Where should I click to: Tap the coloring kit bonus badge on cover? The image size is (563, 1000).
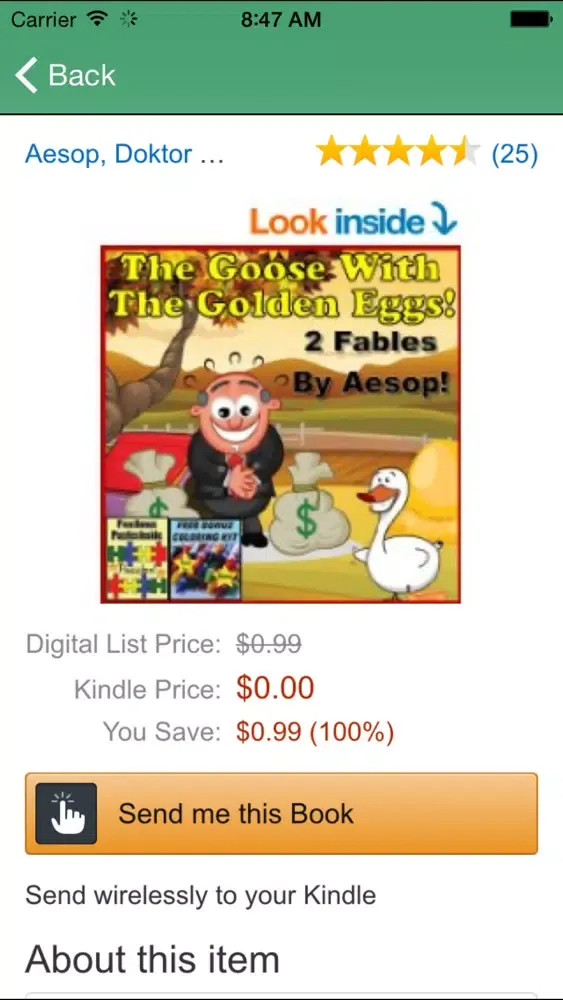(205, 559)
